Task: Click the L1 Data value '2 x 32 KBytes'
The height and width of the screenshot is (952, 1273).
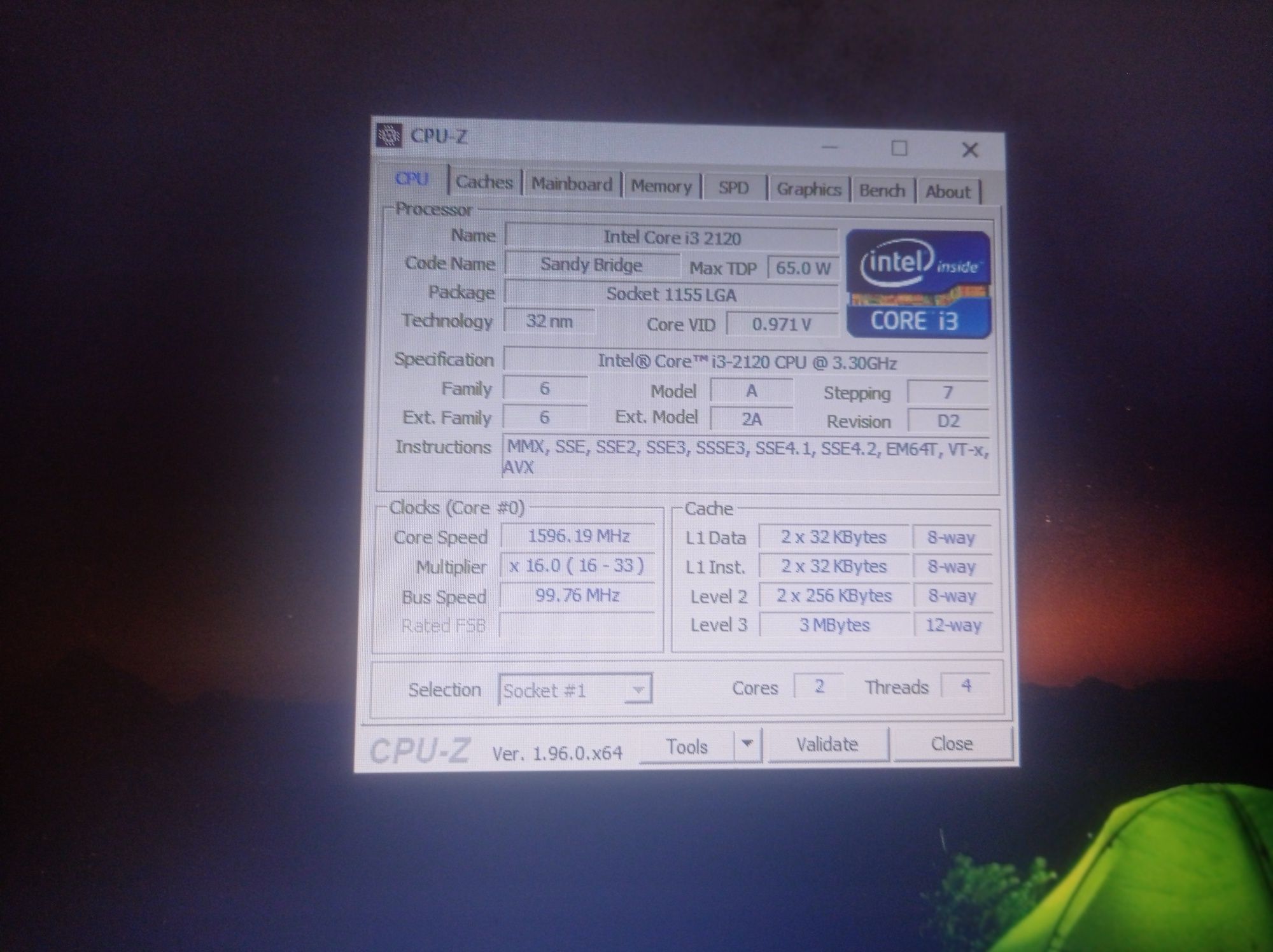Action: click(x=834, y=537)
